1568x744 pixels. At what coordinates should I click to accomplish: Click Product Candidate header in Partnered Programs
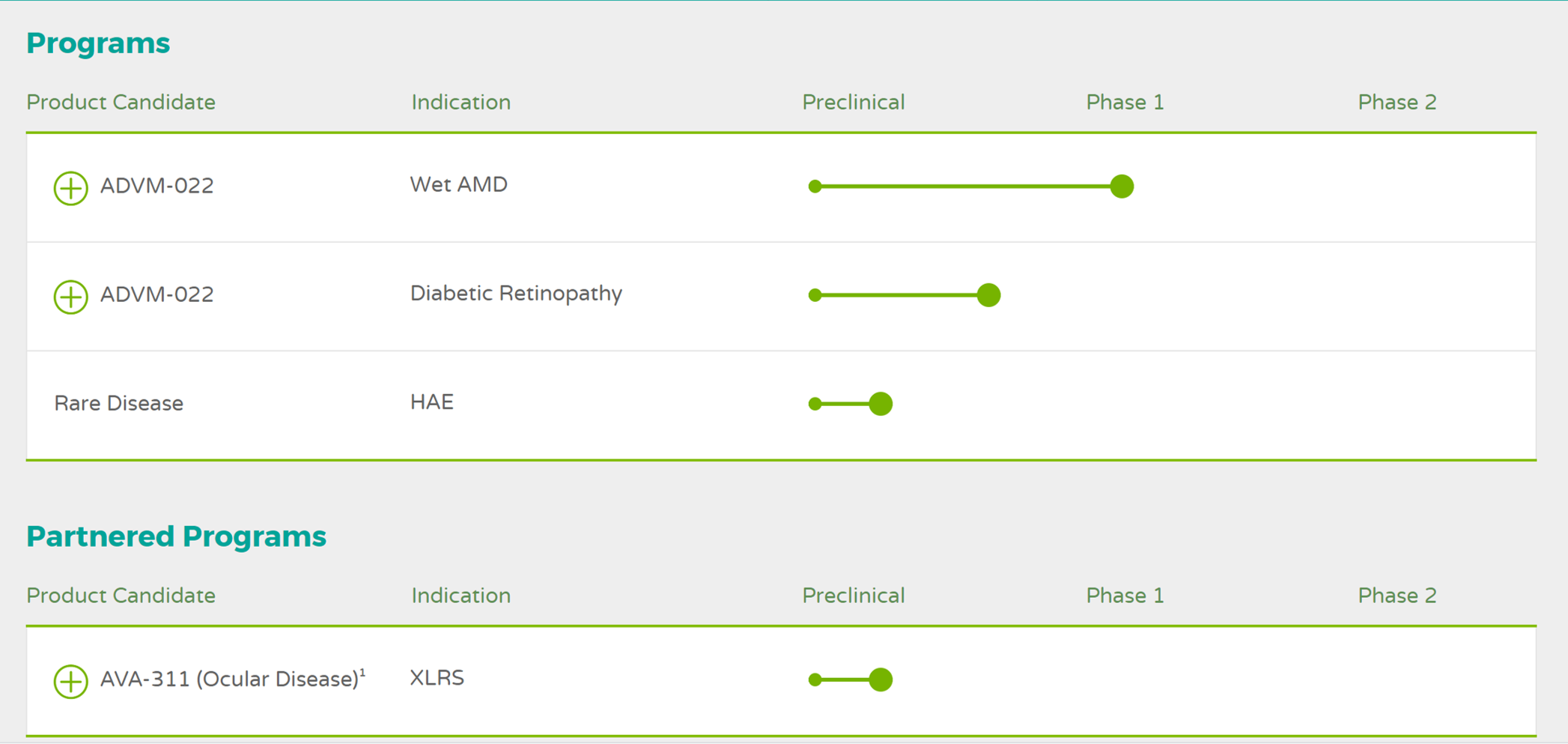121,596
